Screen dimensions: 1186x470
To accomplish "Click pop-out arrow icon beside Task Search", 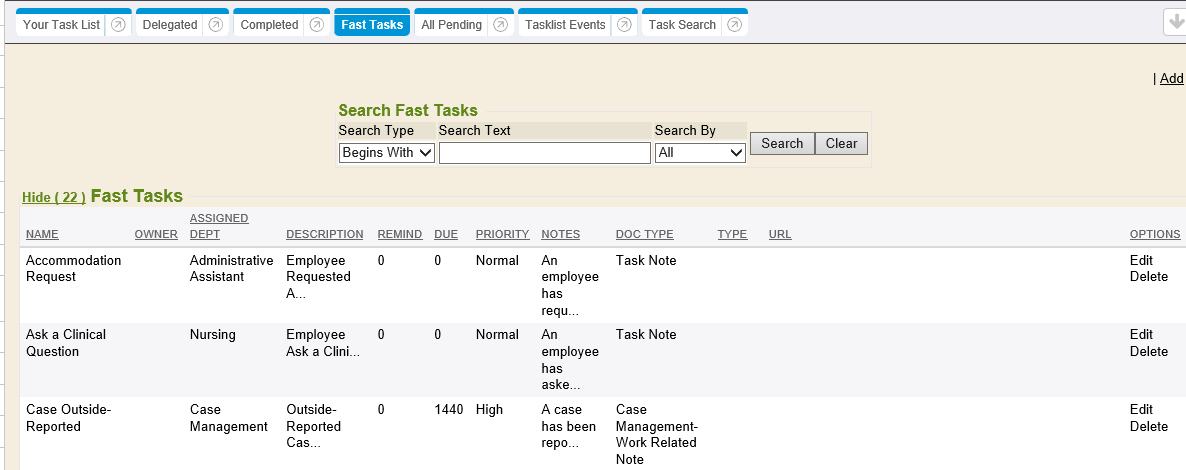I will tap(734, 25).
